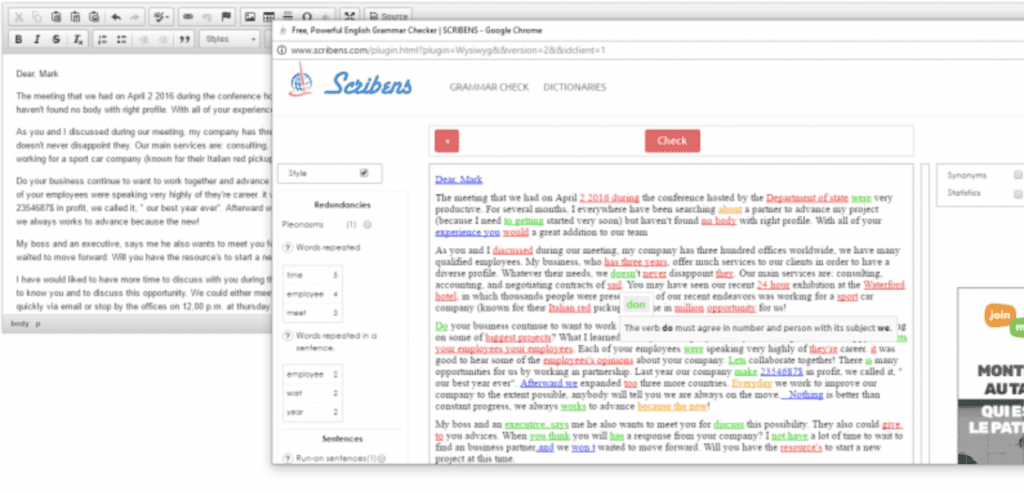
Task: Toggle the Style checkbox
Action: (364, 173)
